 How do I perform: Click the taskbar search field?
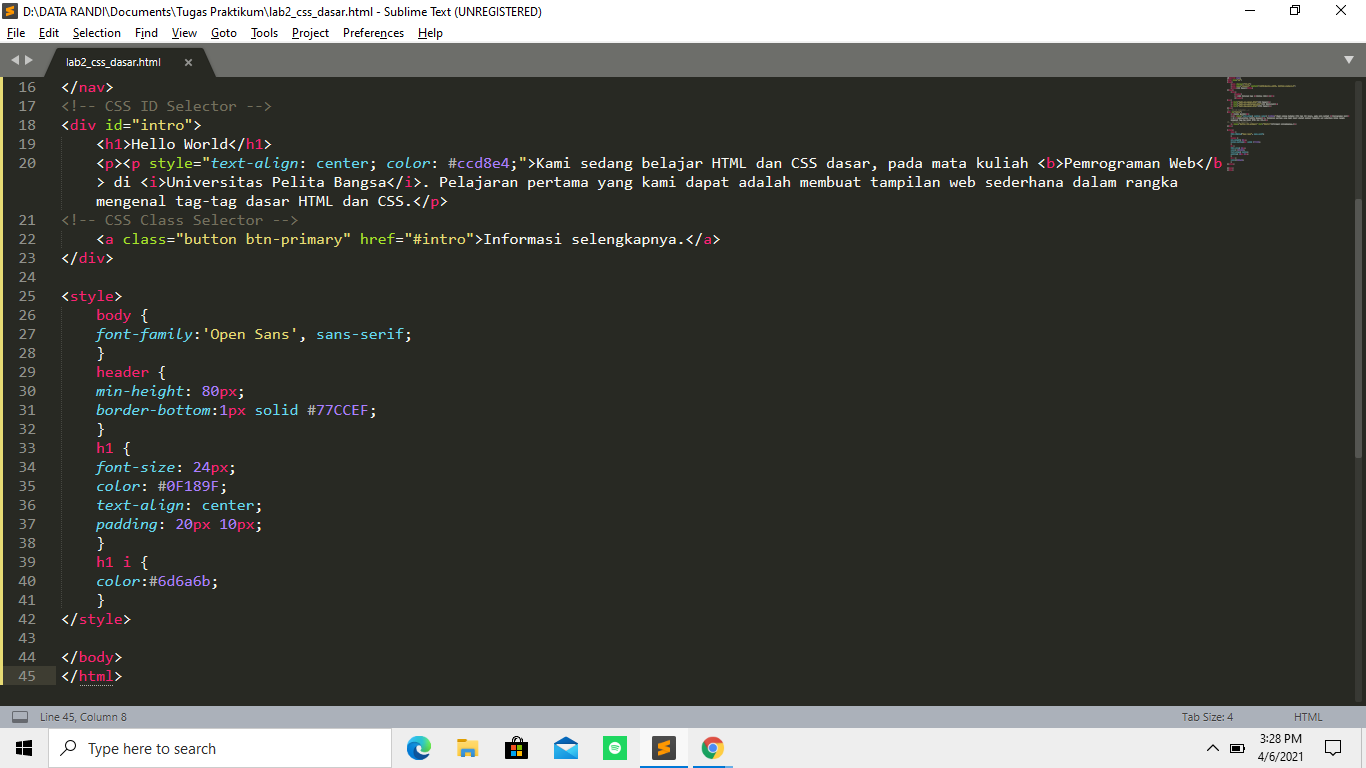pos(200,747)
